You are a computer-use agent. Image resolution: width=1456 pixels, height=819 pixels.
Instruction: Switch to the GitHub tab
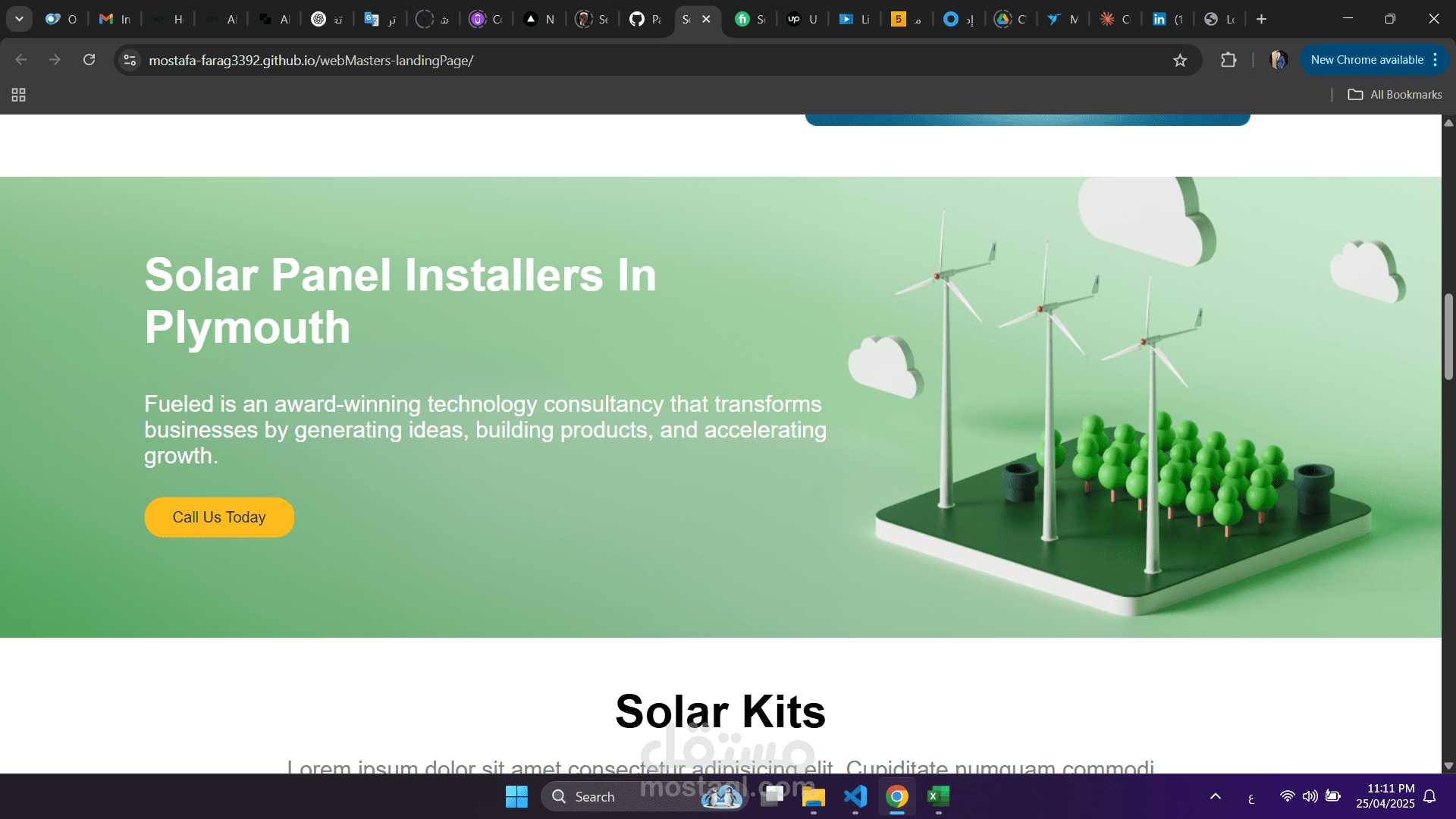click(645, 19)
